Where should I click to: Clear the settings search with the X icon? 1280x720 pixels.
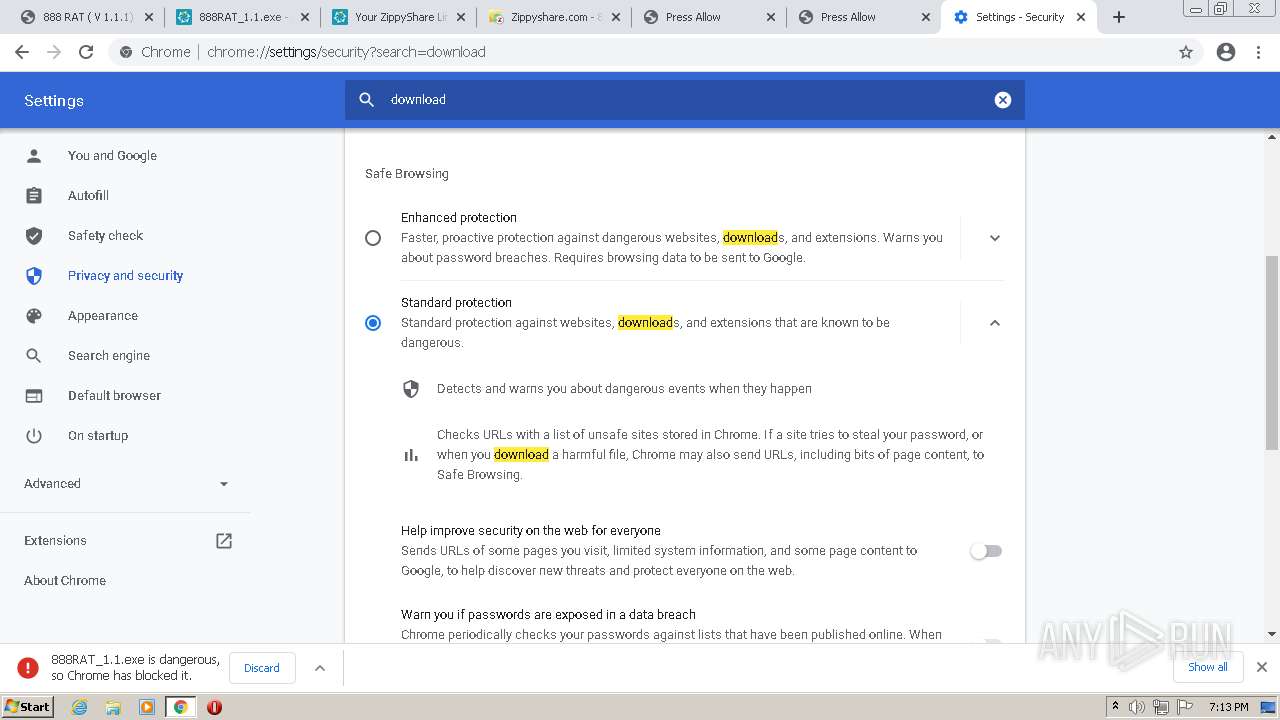coord(1003,100)
